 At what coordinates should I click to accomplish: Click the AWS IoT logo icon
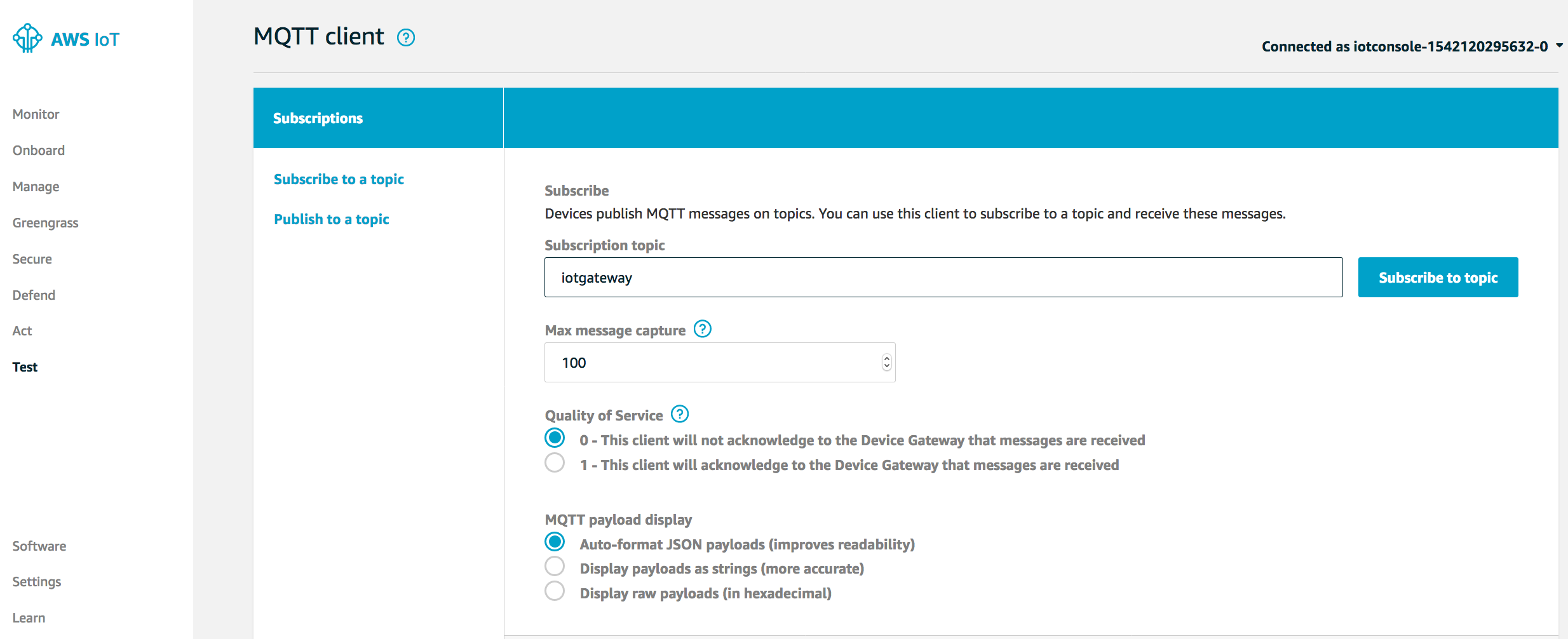tap(27, 38)
